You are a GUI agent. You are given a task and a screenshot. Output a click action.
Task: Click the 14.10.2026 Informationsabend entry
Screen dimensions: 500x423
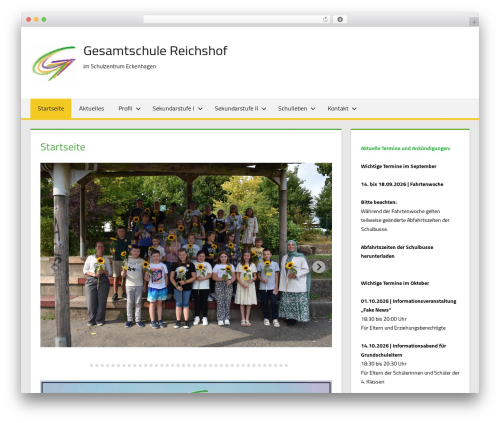coord(403,350)
